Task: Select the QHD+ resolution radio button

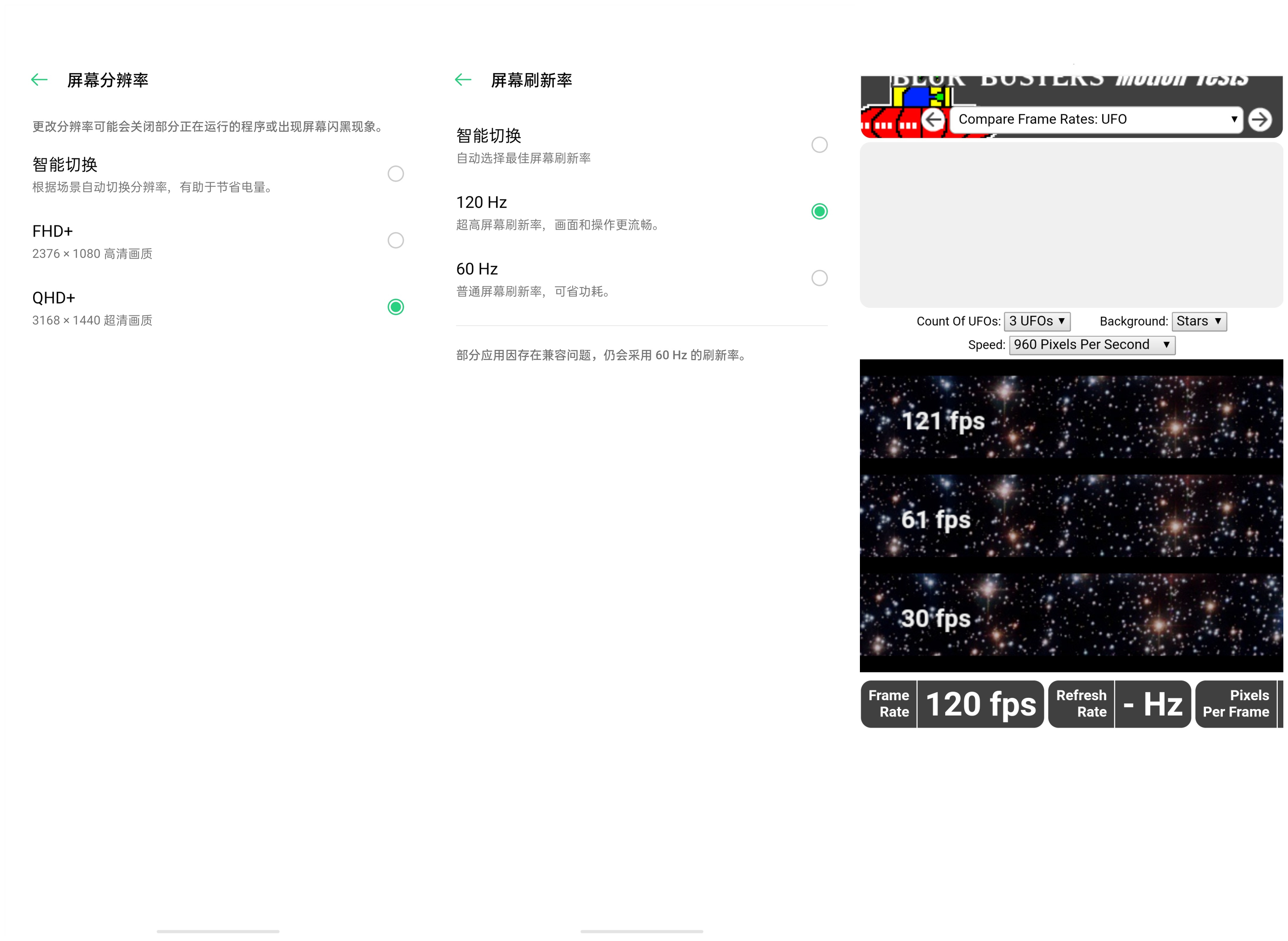Action: click(396, 307)
